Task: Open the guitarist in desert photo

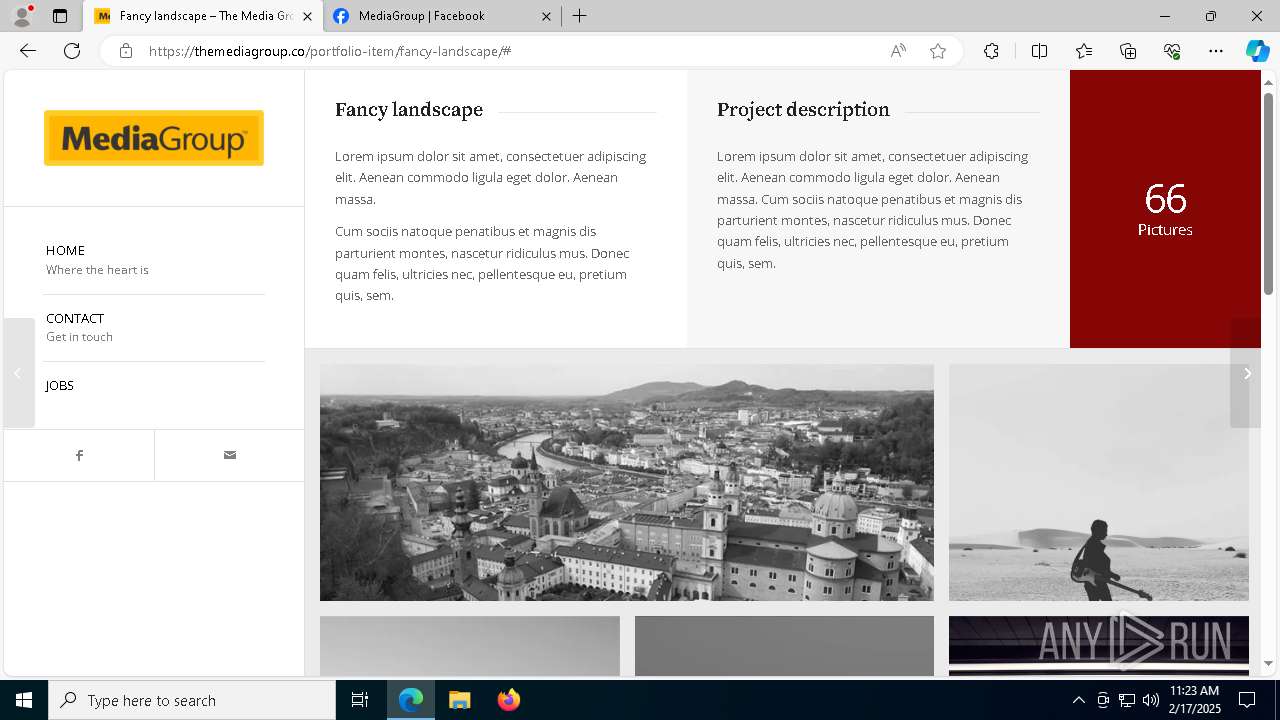Action: point(1099,482)
